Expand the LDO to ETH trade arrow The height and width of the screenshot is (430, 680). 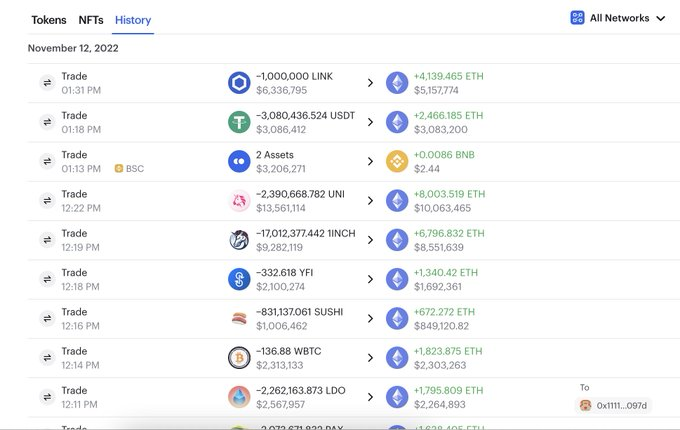[x=370, y=397]
